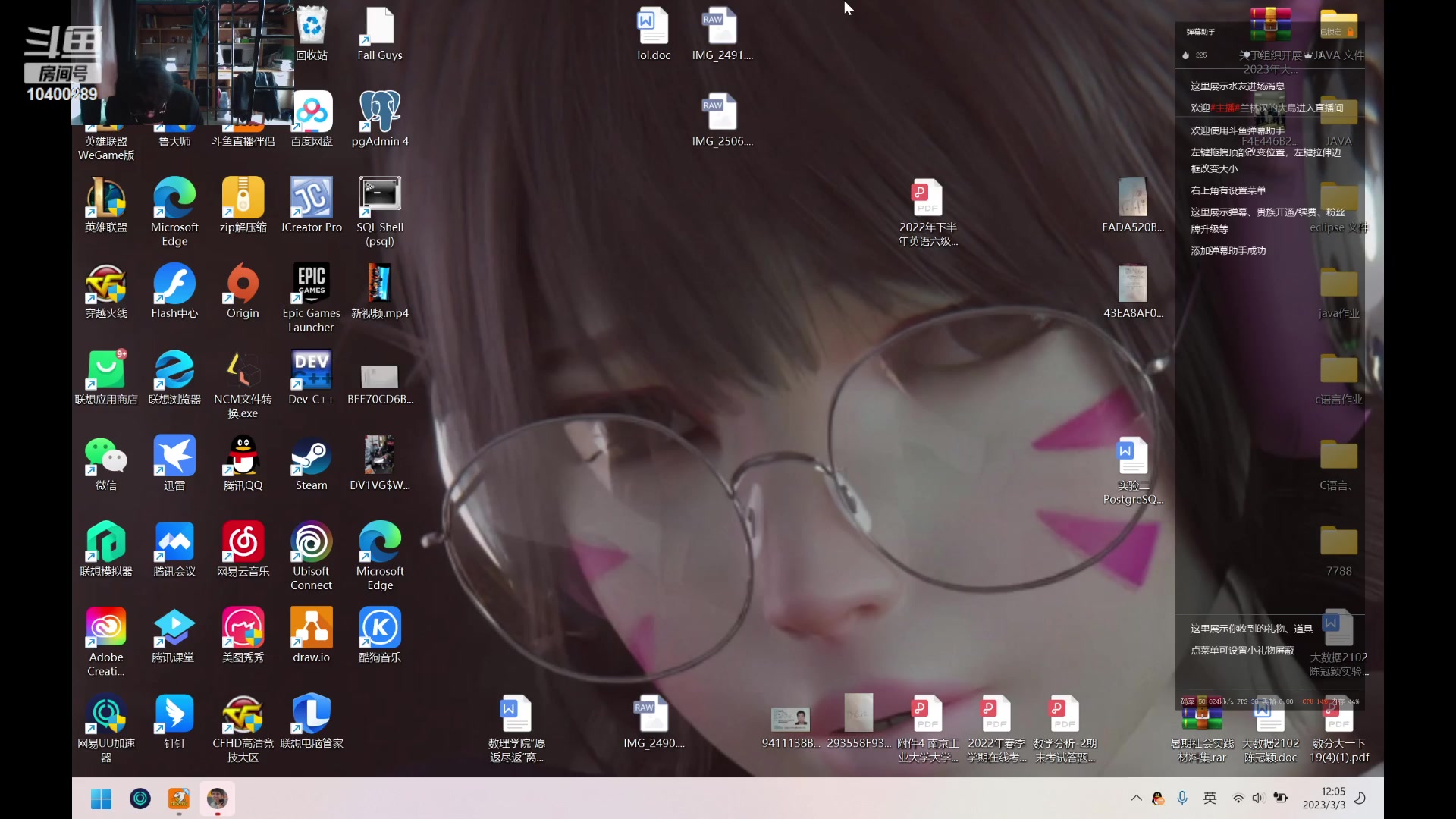Open the Wi-Fi network status icon
The image size is (1456, 819).
click(1238, 798)
